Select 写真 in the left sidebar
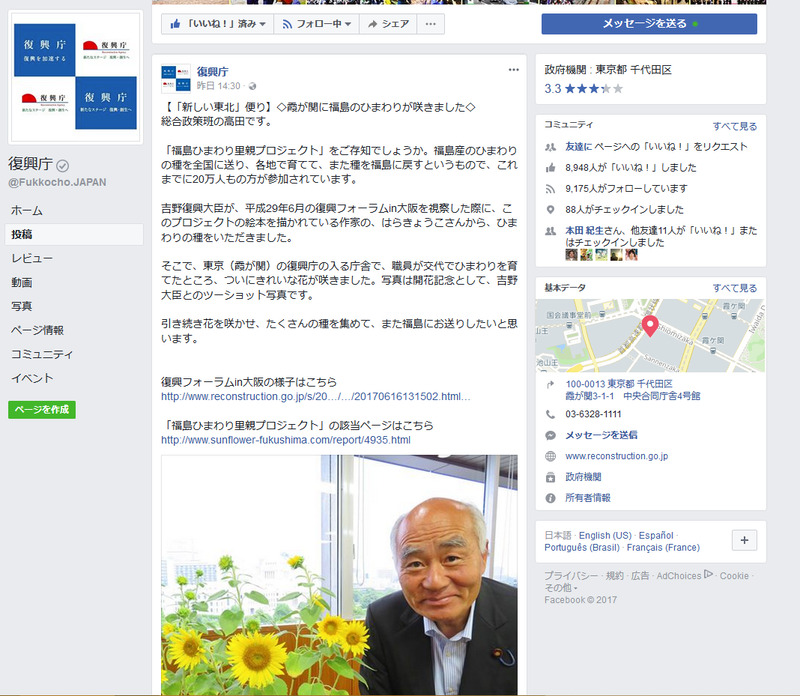Viewport: 800px width, 696px height. tap(22, 306)
